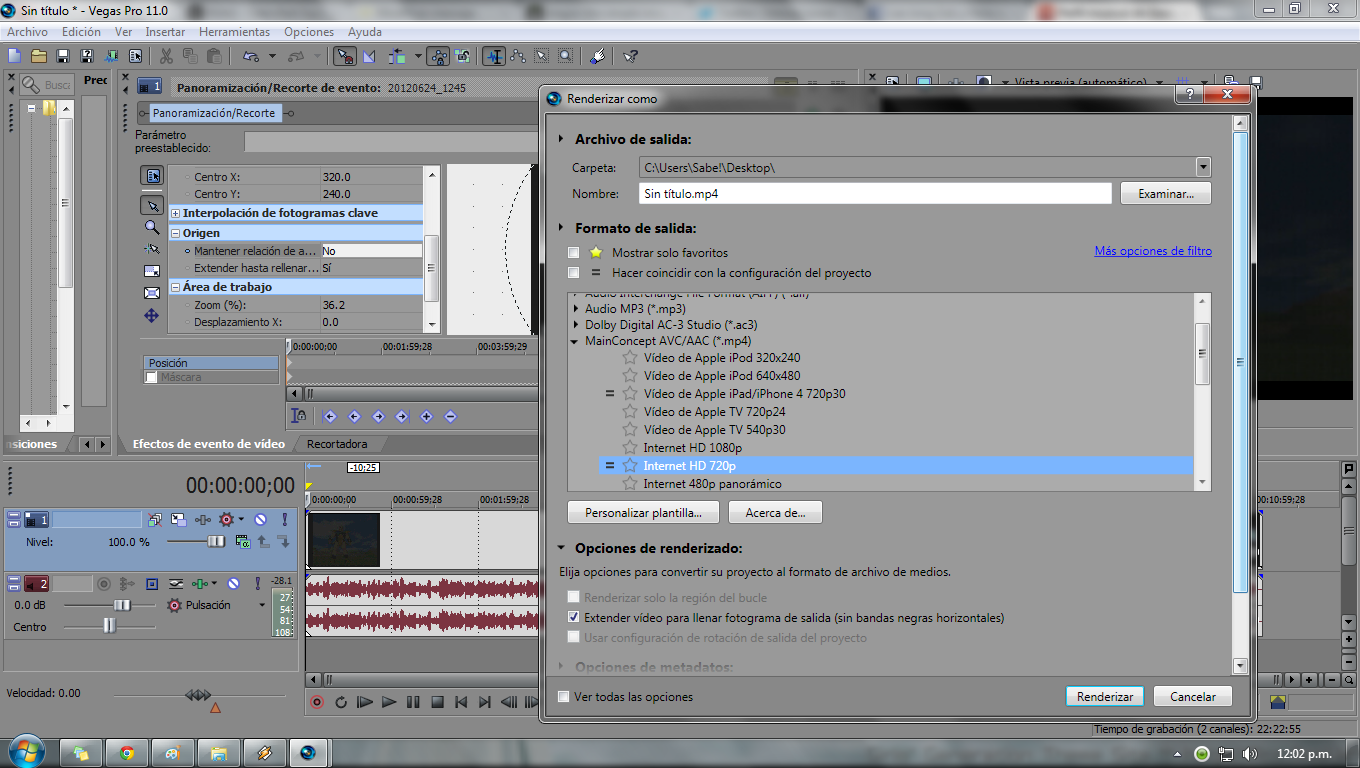This screenshot has height=768, width=1360.
Task: Click the Cut scissors toolbar icon
Action: coord(166,56)
